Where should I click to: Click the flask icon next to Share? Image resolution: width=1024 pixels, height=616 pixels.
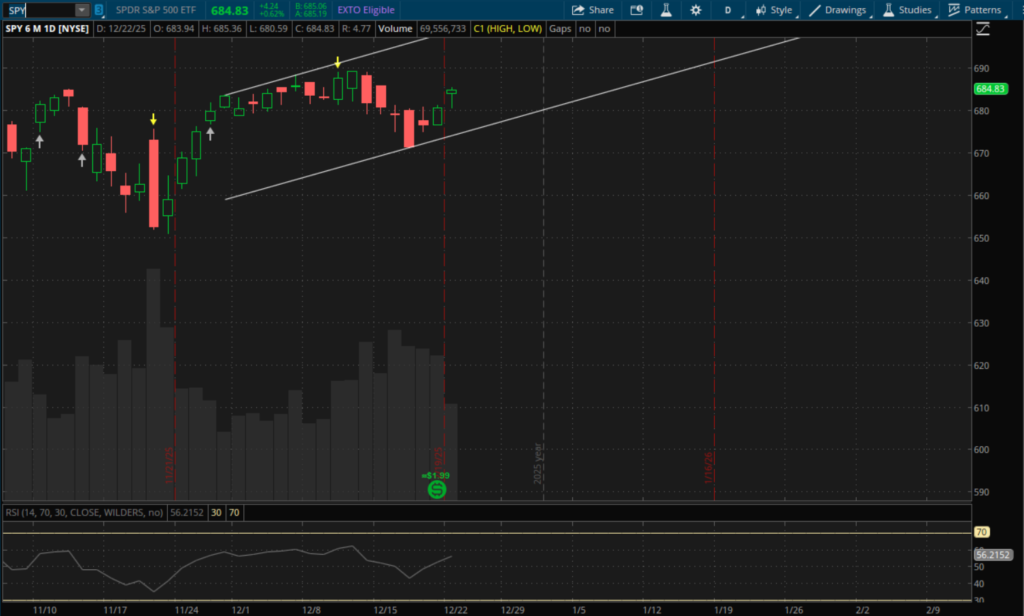[x=665, y=10]
